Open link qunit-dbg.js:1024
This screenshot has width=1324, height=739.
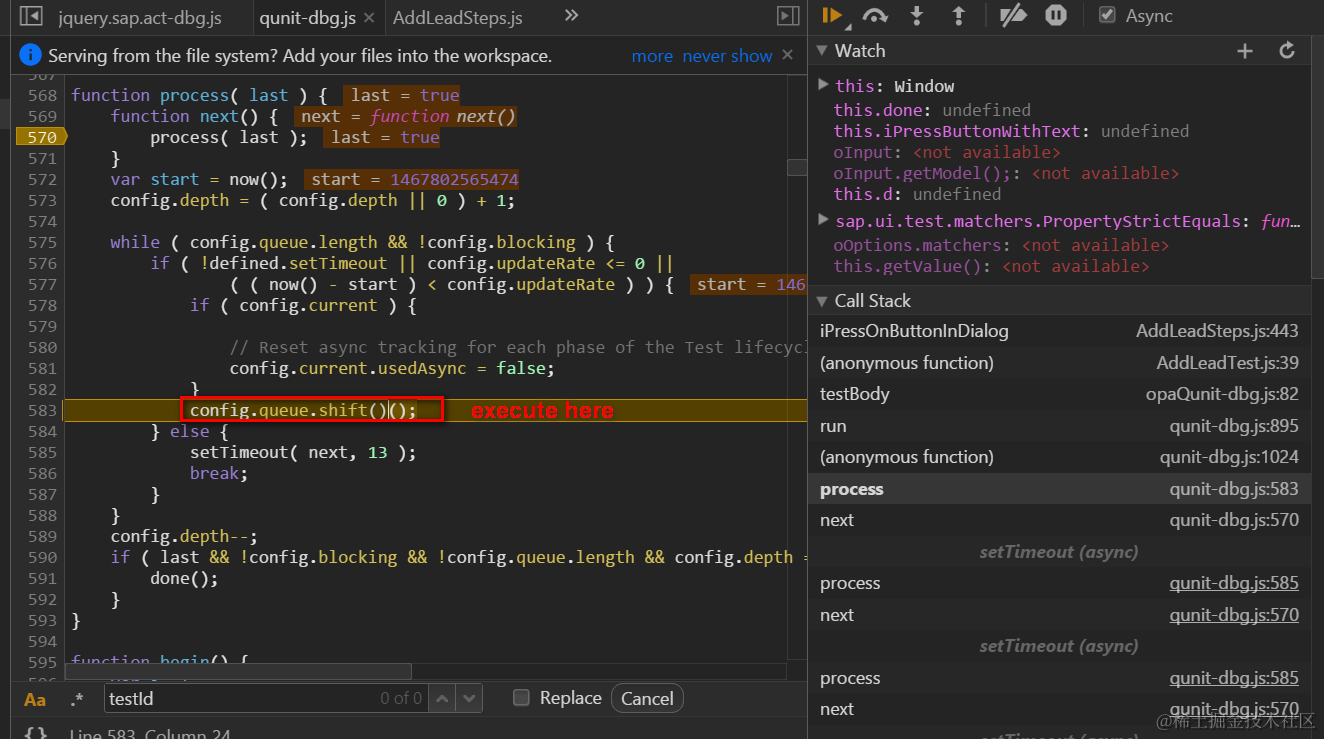pos(1229,457)
